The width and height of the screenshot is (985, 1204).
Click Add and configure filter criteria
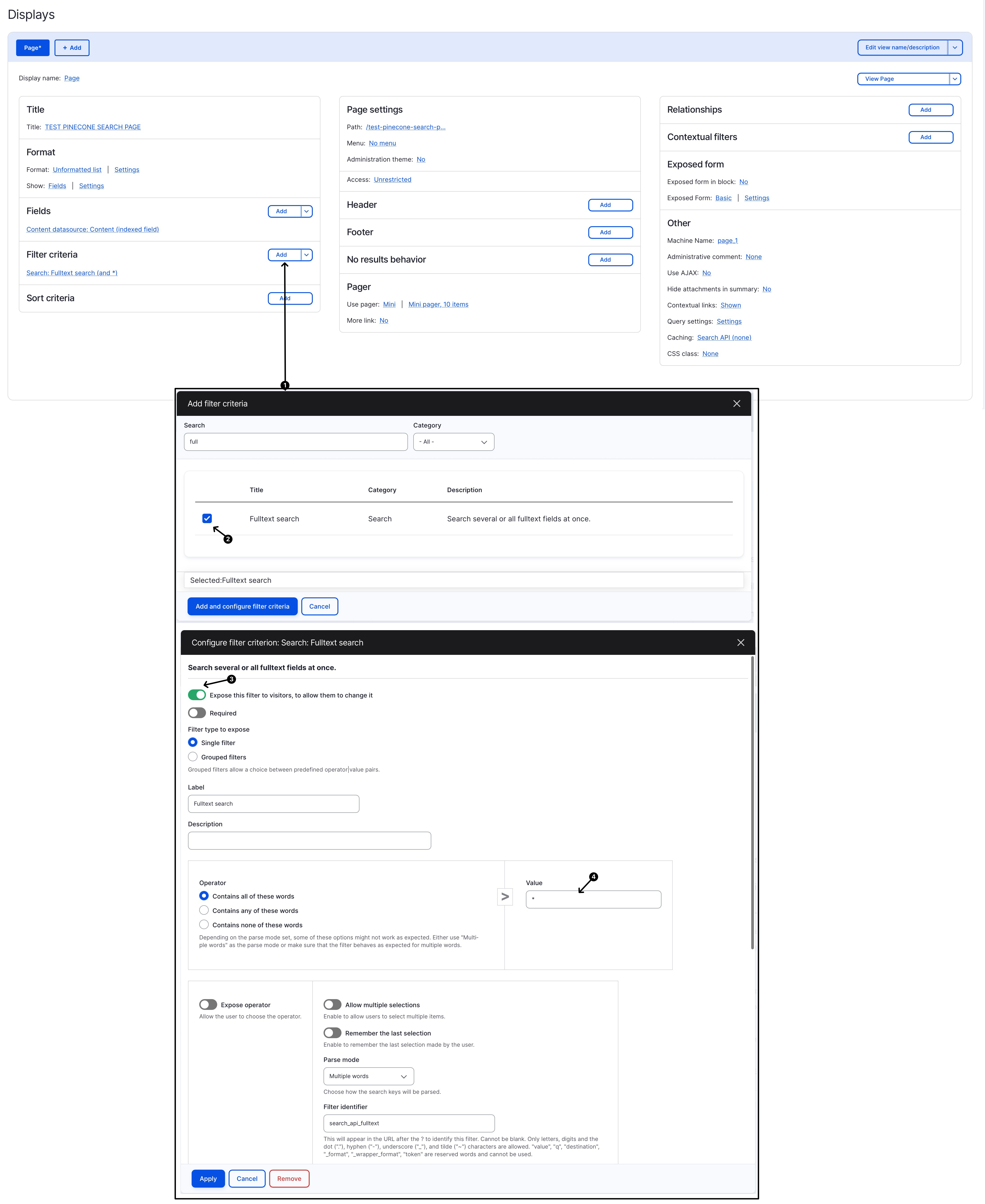(242, 606)
